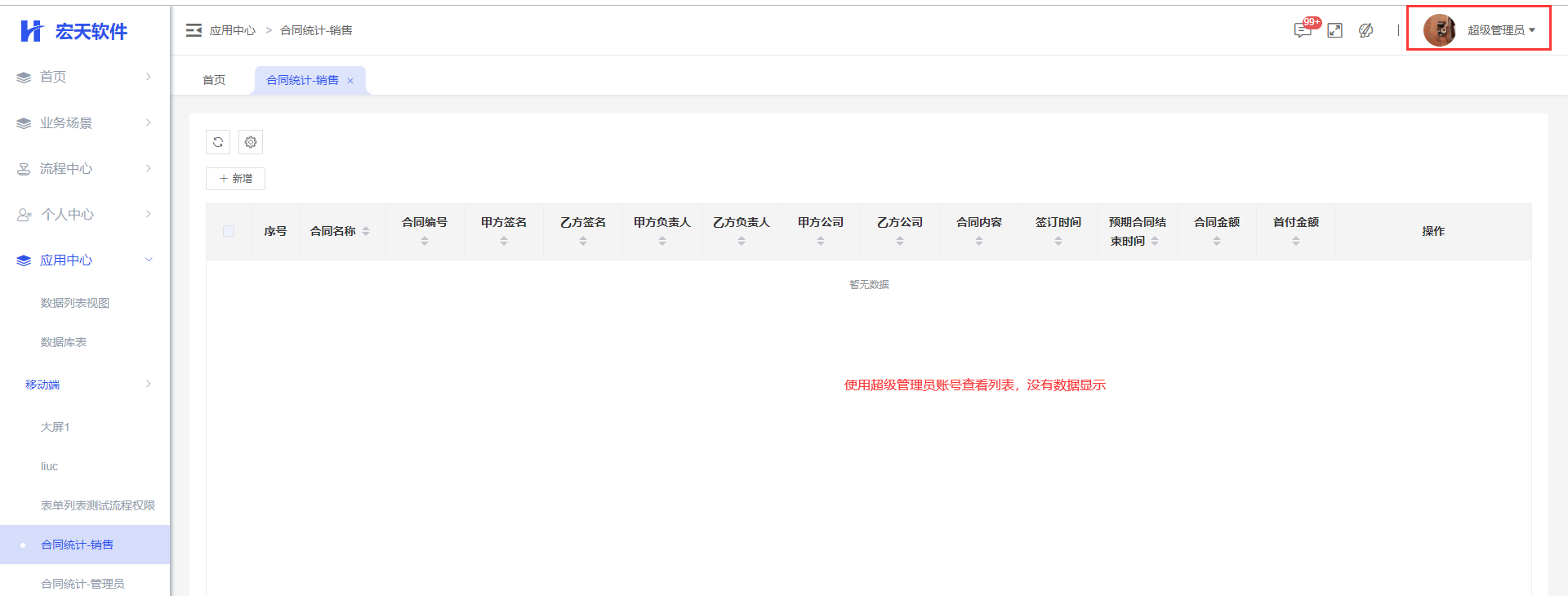Refresh the contract table
Image resolution: width=1568 pixels, height=596 pixels.
coord(218,142)
